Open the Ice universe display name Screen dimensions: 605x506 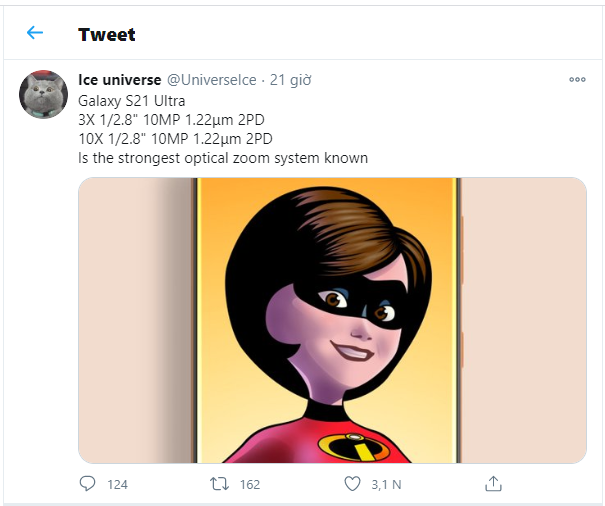119,79
